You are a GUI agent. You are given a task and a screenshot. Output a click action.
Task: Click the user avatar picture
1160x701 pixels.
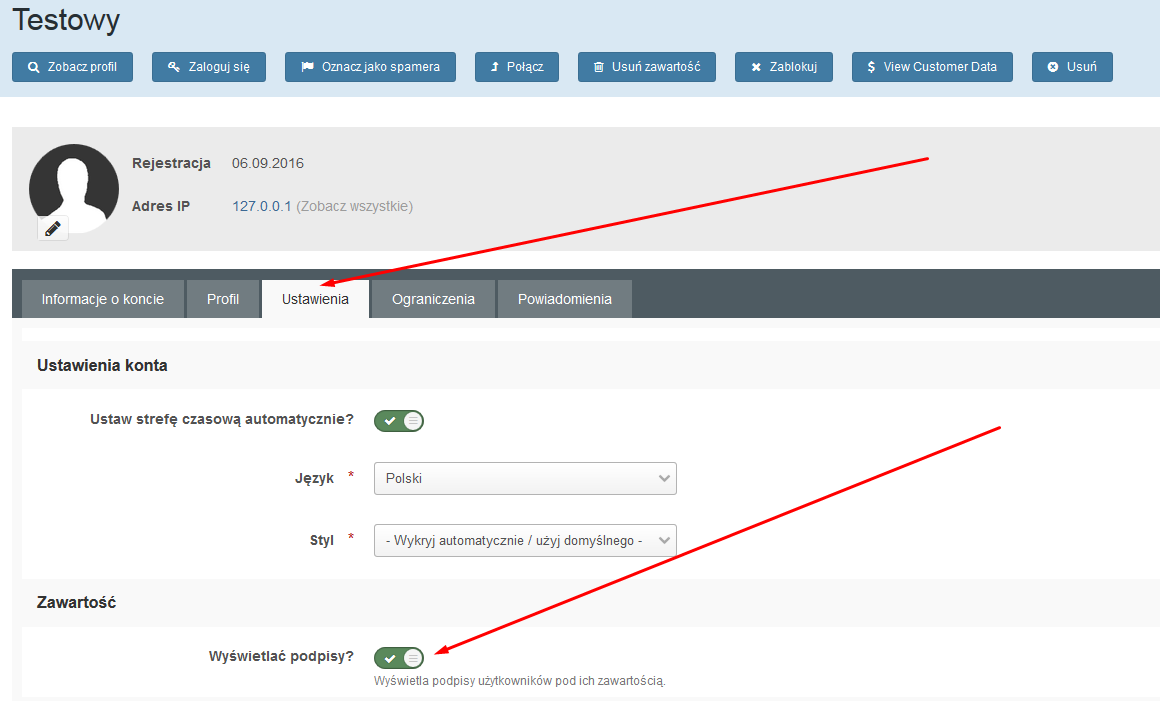tap(74, 185)
